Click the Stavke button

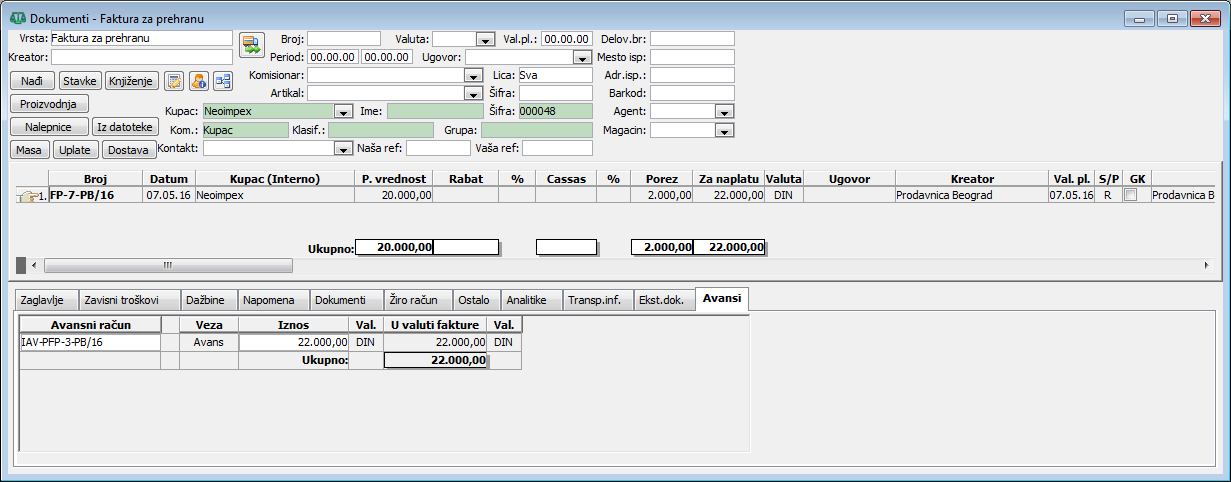coord(80,81)
